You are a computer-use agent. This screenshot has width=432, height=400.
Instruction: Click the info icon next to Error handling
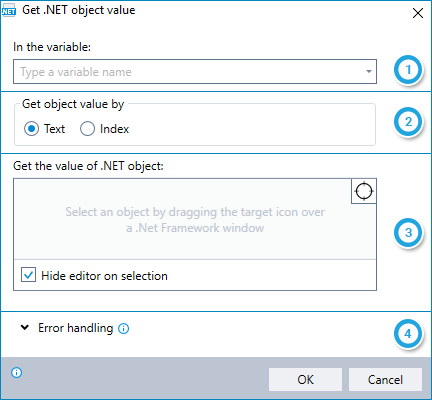click(x=124, y=329)
